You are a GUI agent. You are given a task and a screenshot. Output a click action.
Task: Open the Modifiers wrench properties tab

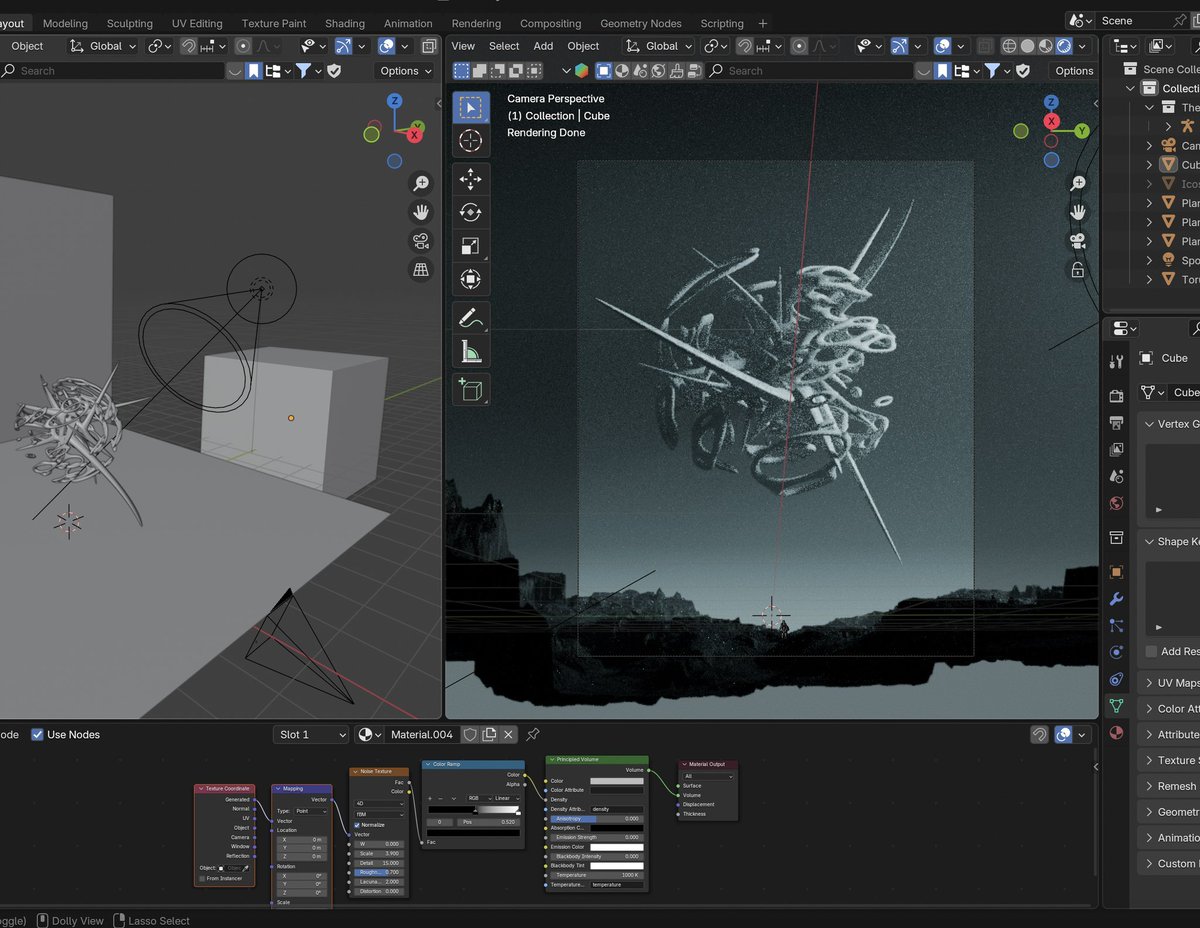pos(1117,599)
